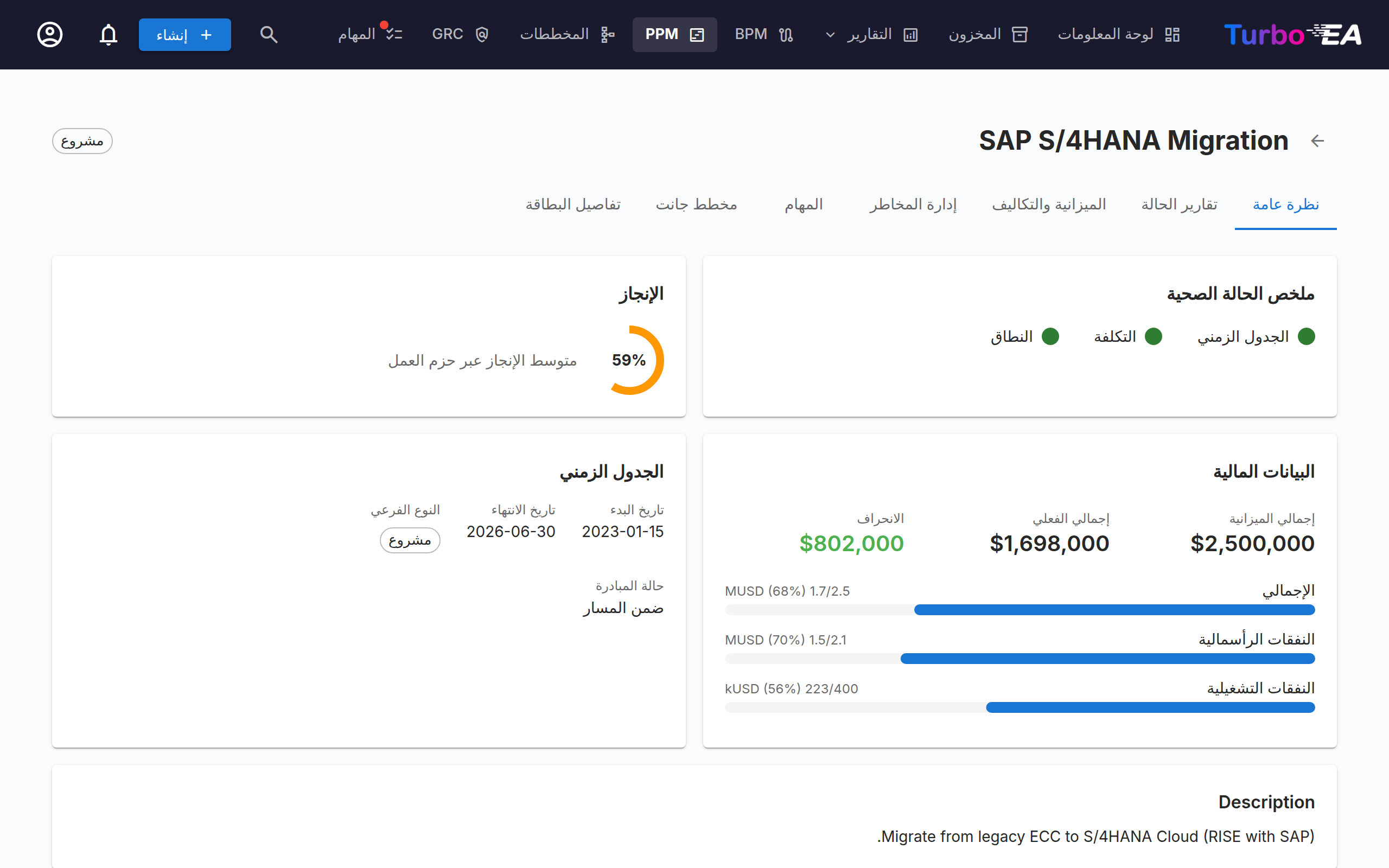Image resolution: width=1389 pixels, height=868 pixels.
Task: Click the tasks checklist icon in navbar
Action: [x=394, y=34]
